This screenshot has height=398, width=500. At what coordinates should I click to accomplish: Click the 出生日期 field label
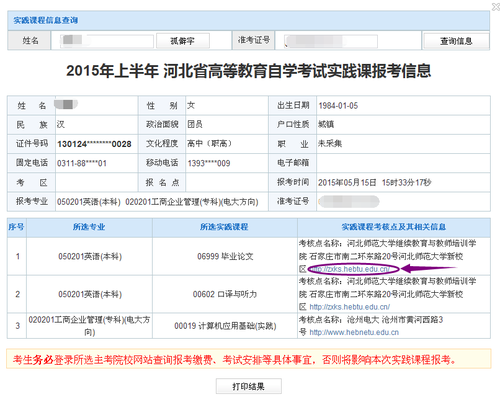click(x=293, y=105)
